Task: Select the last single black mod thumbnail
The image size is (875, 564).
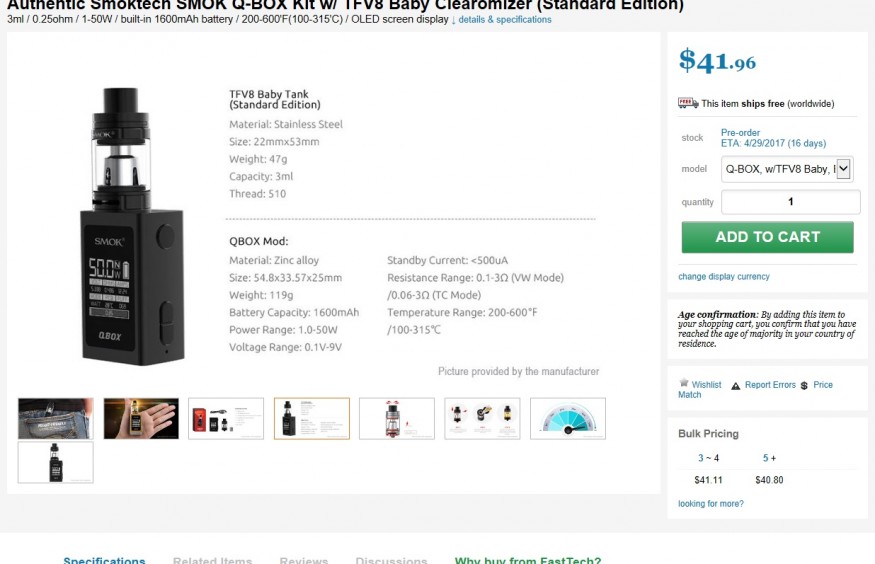Action: coord(56,462)
